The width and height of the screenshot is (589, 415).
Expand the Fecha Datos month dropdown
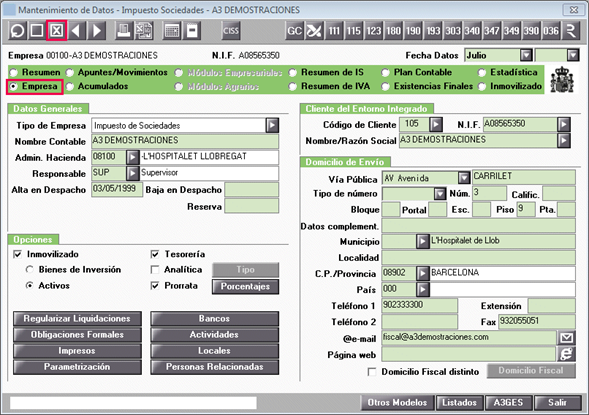pos(527,56)
